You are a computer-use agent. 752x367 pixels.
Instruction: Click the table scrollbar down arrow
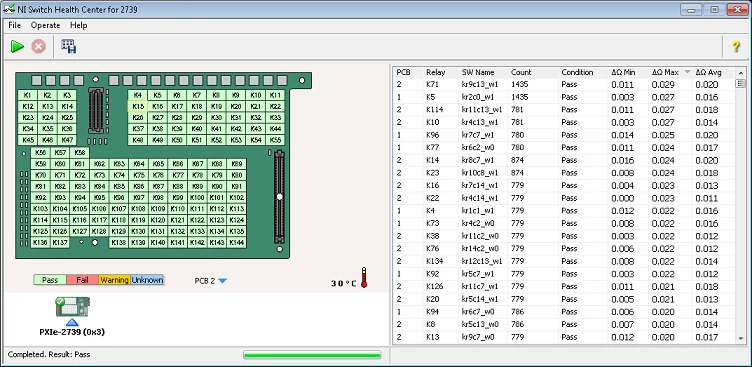pos(740,339)
